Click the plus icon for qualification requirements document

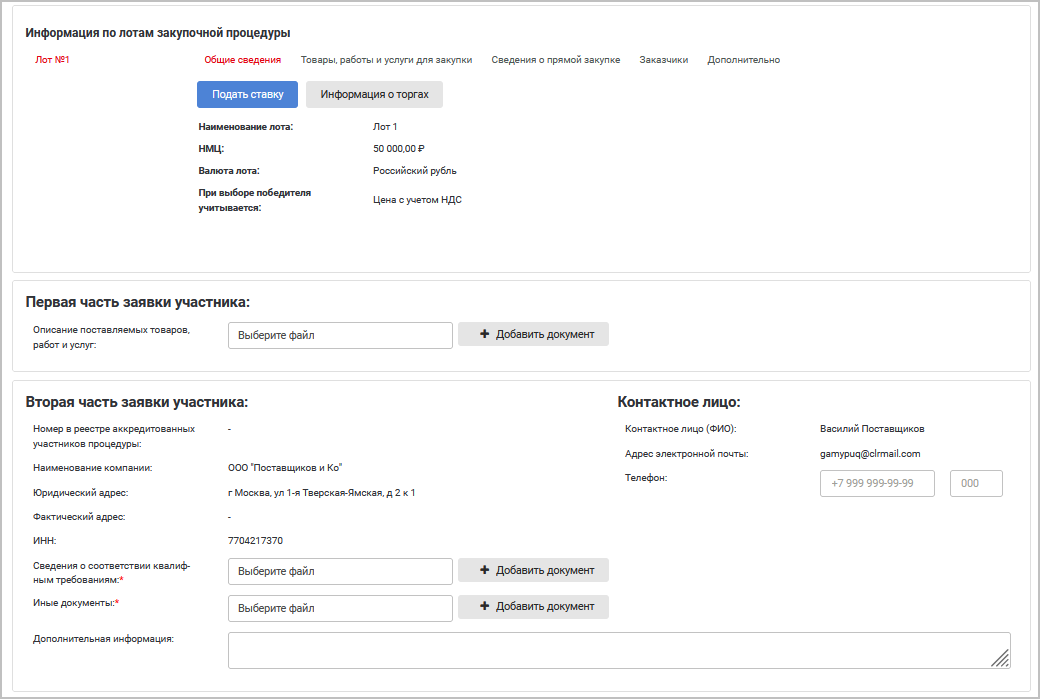[485, 570]
